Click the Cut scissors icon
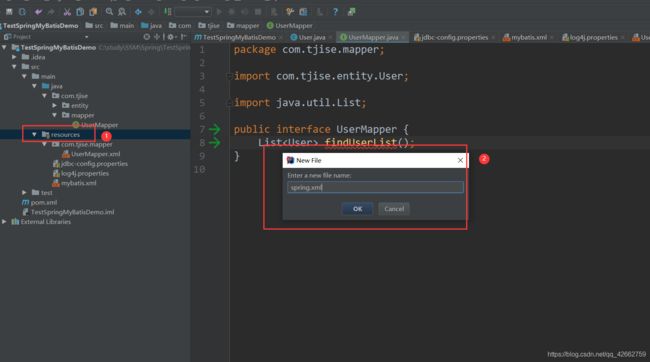The width and height of the screenshot is (650, 362). 67,12
